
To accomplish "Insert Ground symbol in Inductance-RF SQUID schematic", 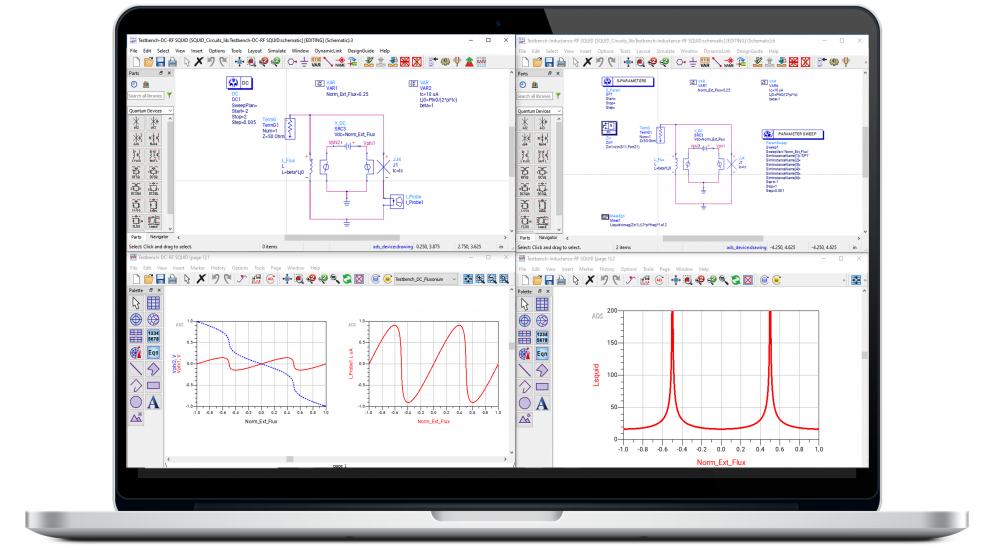I will [x=693, y=62].
